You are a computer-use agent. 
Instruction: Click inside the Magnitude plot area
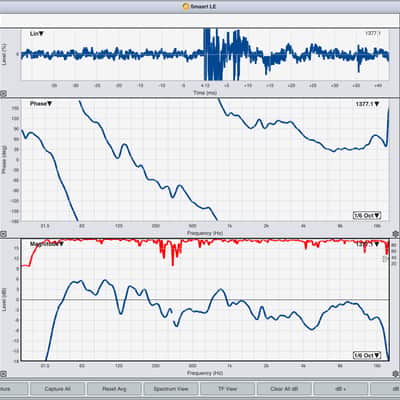point(205,300)
